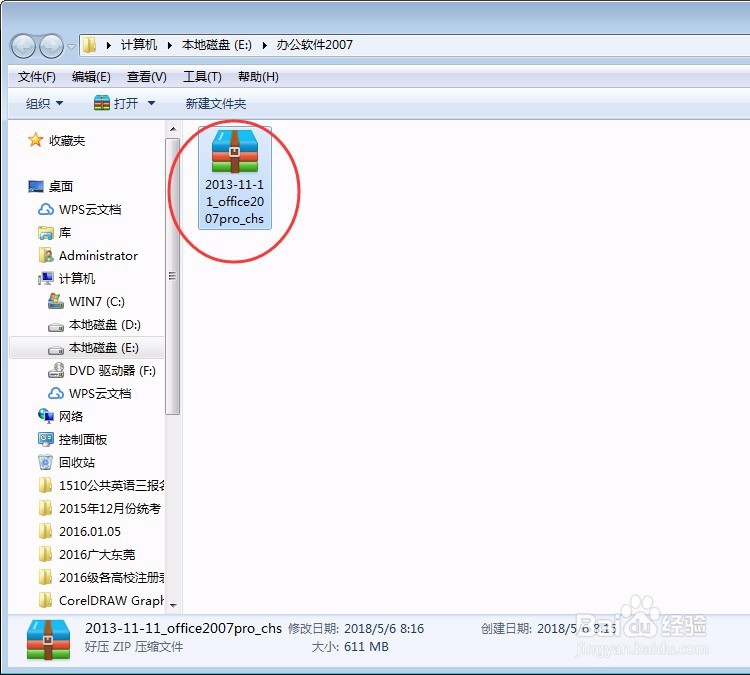The width and height of the screenshot is (750, 675).
Task: Select DVD 驱动器 (F:) in tree
Action: tap(112, 371)
